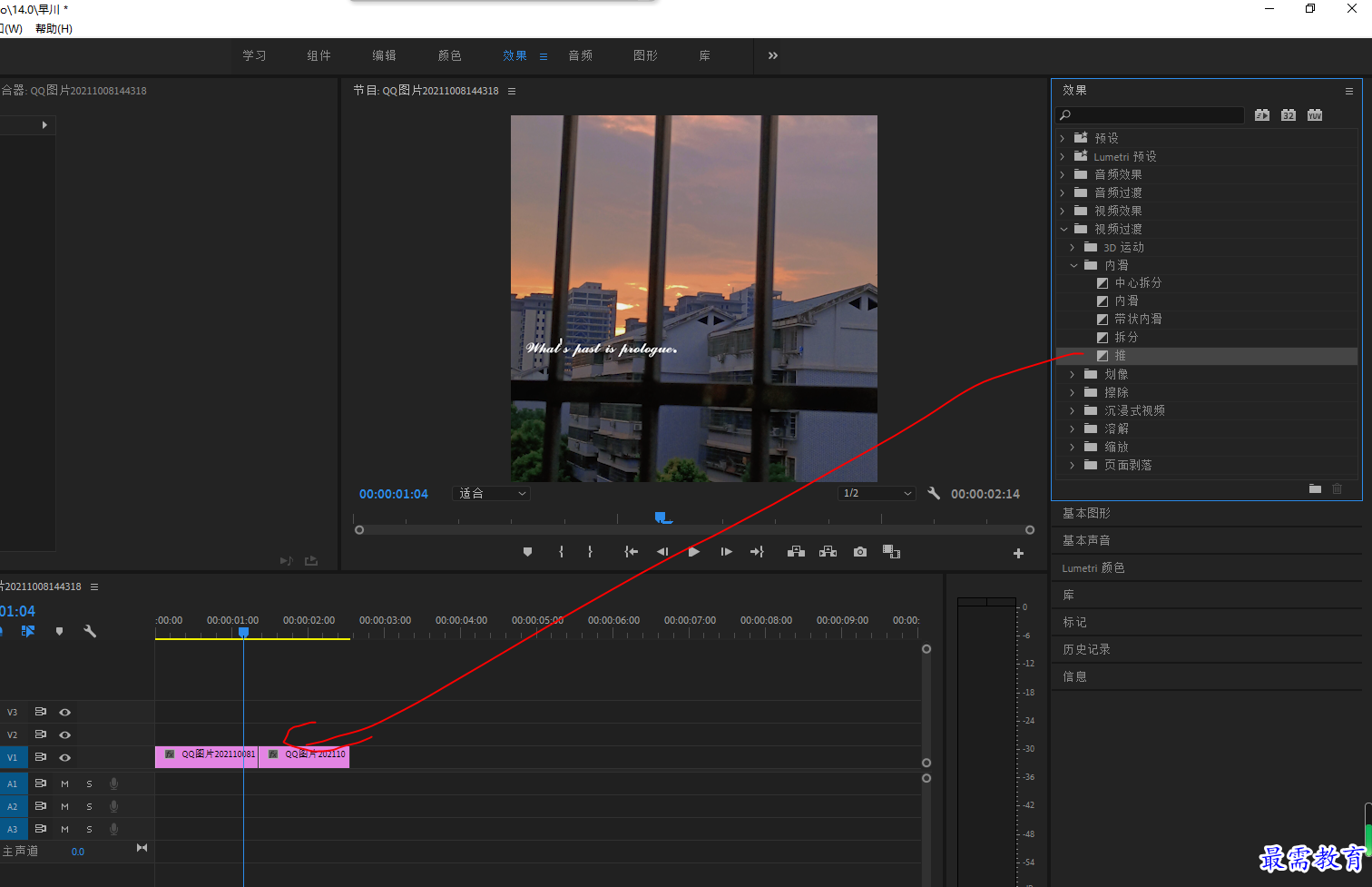The image size is (1372, 887).
Task: Expand the 音频效果 folder
Action: (x=1063, y=174)
